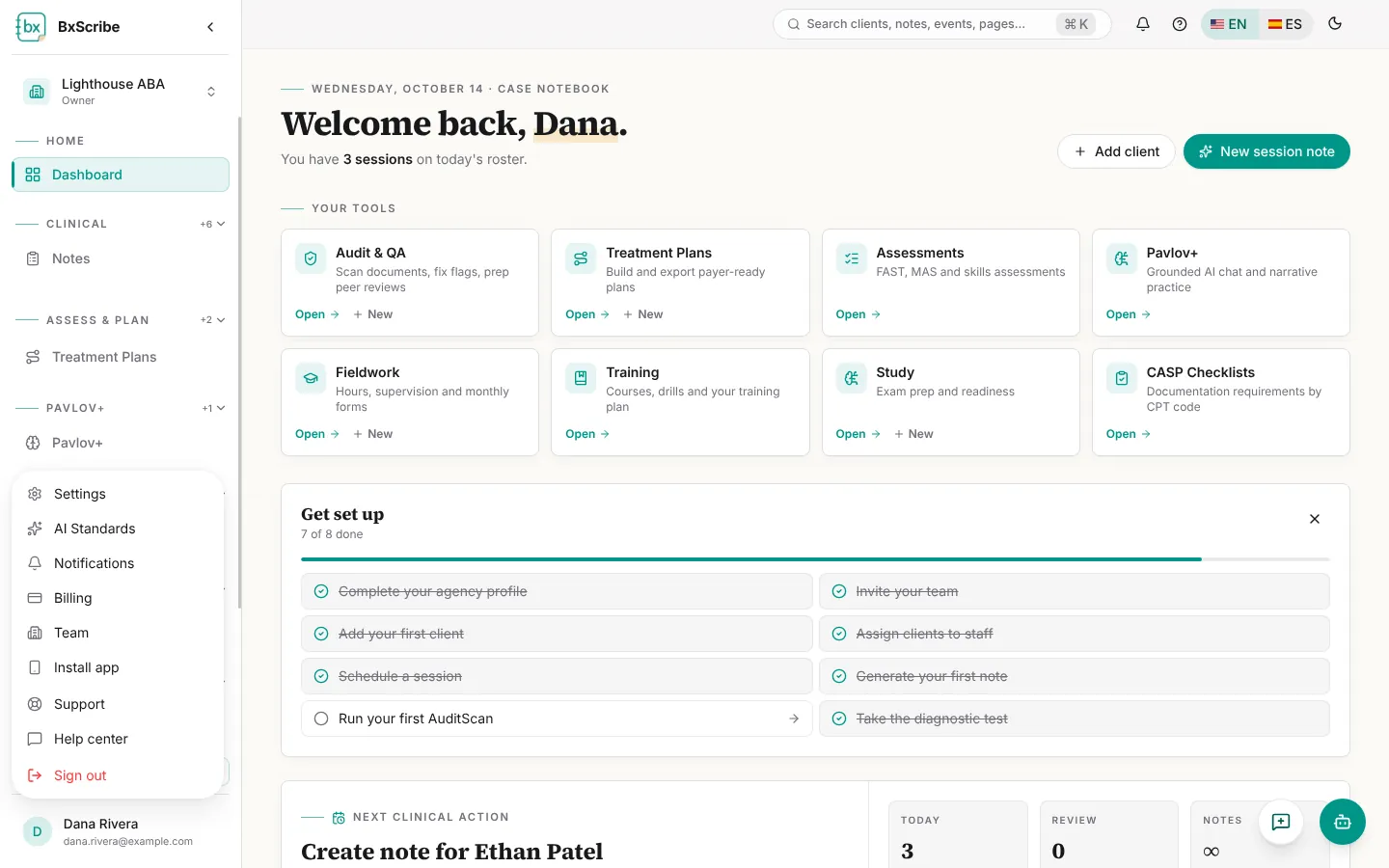Switch language to EN
The height and width of the screenshot is (868, 1389).
(x=1229, y=24)
